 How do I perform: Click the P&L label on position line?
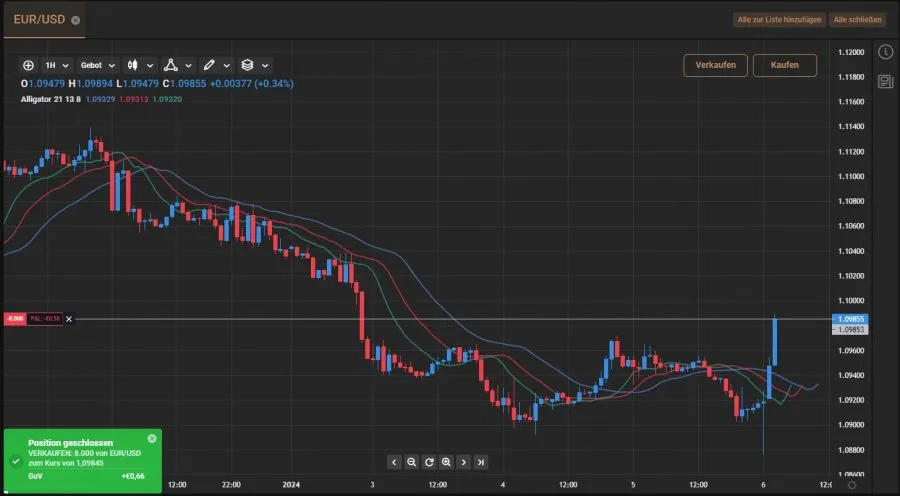click(45, 319)
